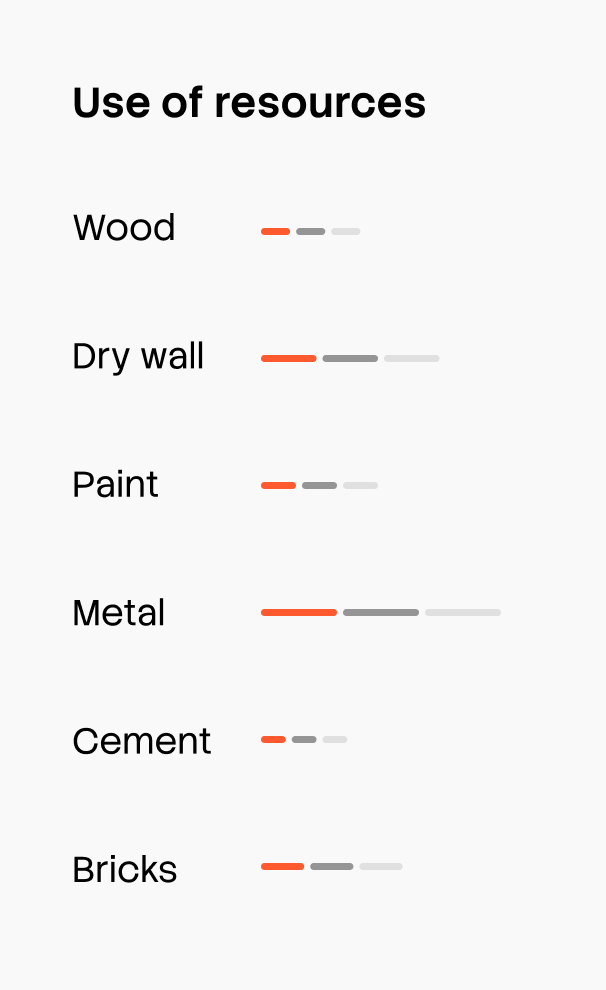Click the orange segment of Paint bar
The width and height of the screenshot is (606, 990).
[278, 485]
